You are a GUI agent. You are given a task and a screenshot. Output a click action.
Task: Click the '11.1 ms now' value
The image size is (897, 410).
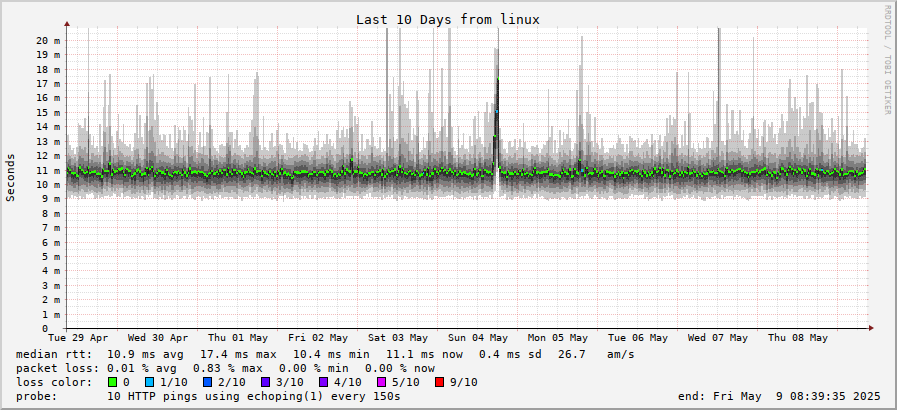click(424, 355)
